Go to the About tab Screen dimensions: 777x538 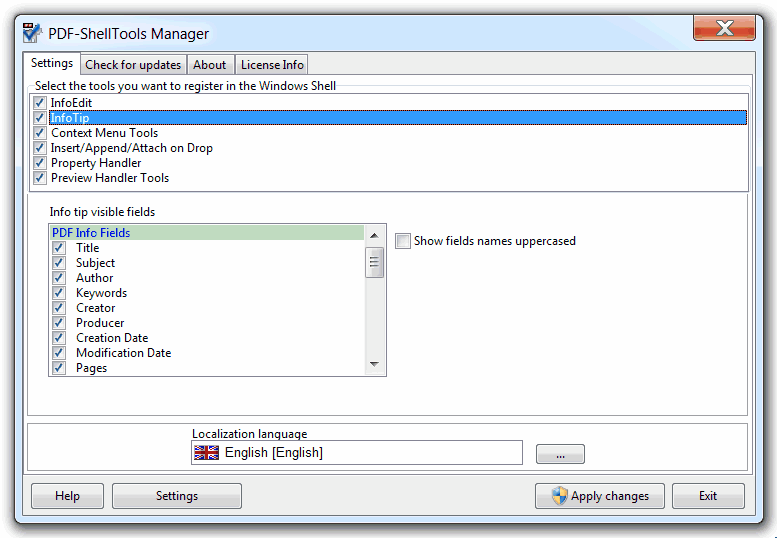(210, 65)
